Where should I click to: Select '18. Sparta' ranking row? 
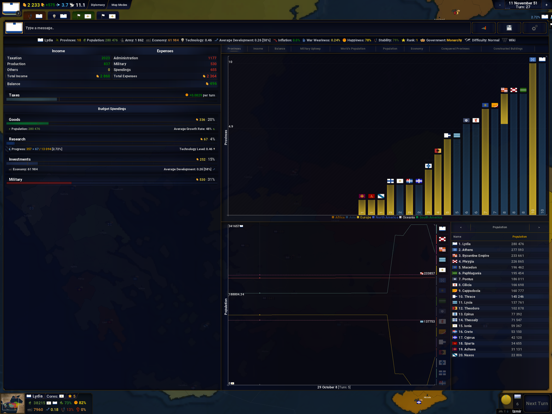[500, 343]
